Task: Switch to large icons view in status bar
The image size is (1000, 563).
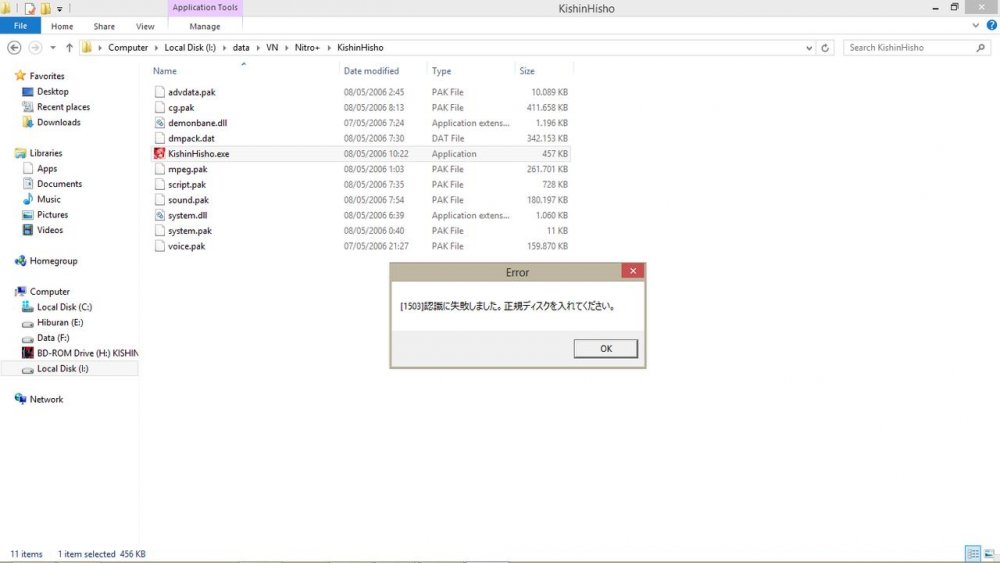Action: tap(988, 553)
